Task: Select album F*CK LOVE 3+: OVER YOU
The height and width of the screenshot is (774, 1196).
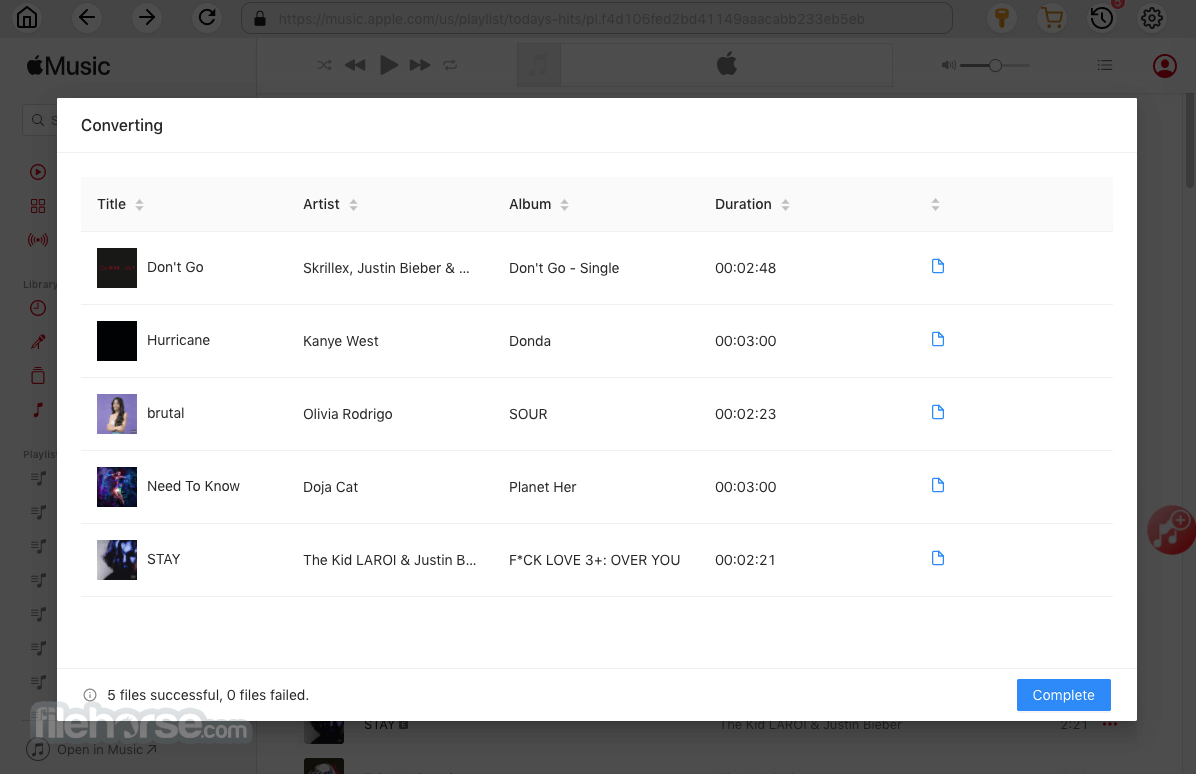Action: 594,560
